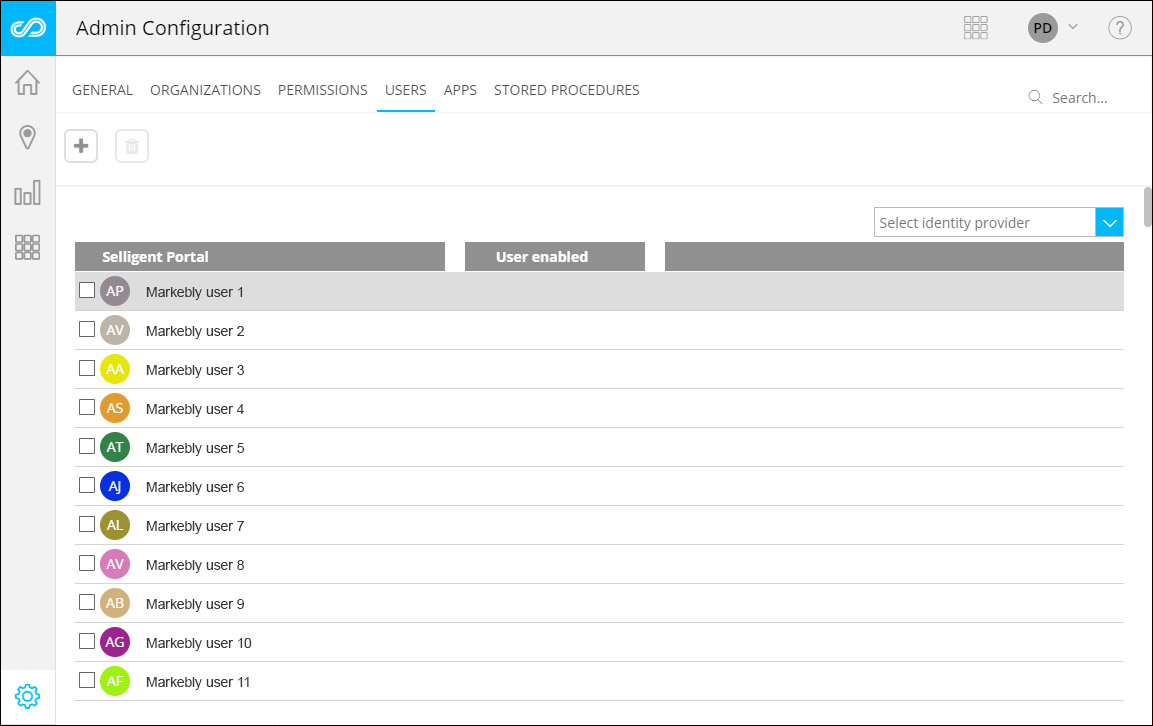
Task: Open the Home icon in the sidebar
Action: (27, 84)
